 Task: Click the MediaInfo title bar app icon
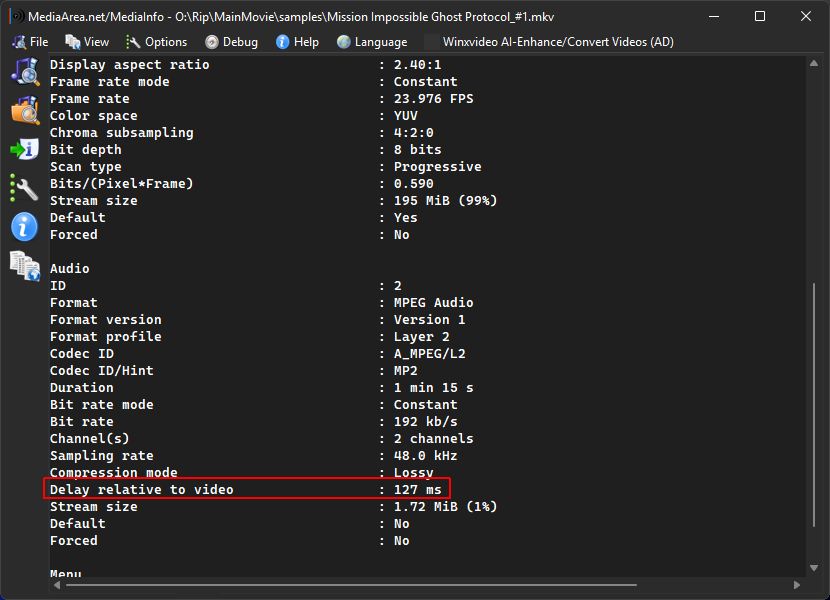[x=17, y=16]
